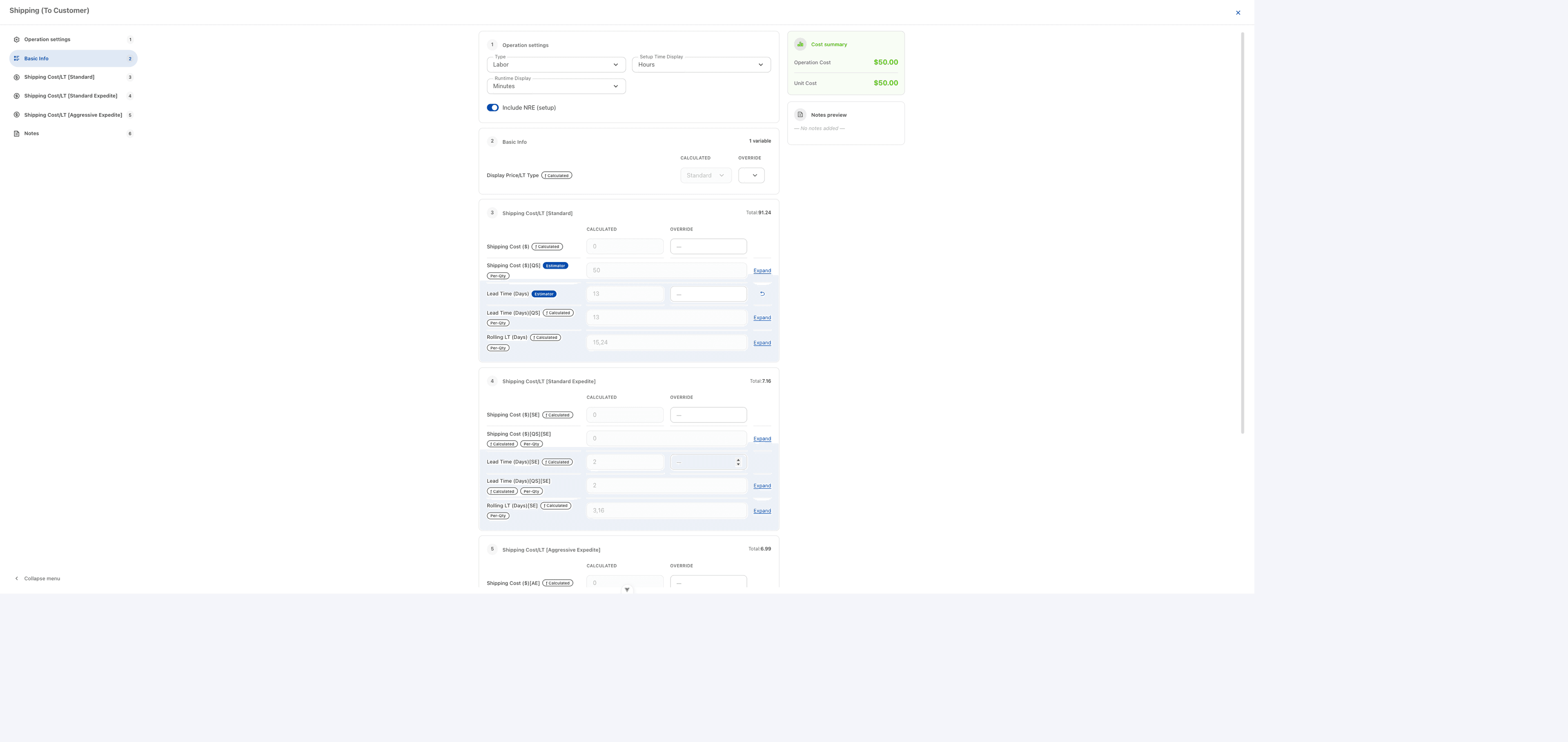Click the Lead Time (Days)[SE] override stepper arrows

click(738, 462)
